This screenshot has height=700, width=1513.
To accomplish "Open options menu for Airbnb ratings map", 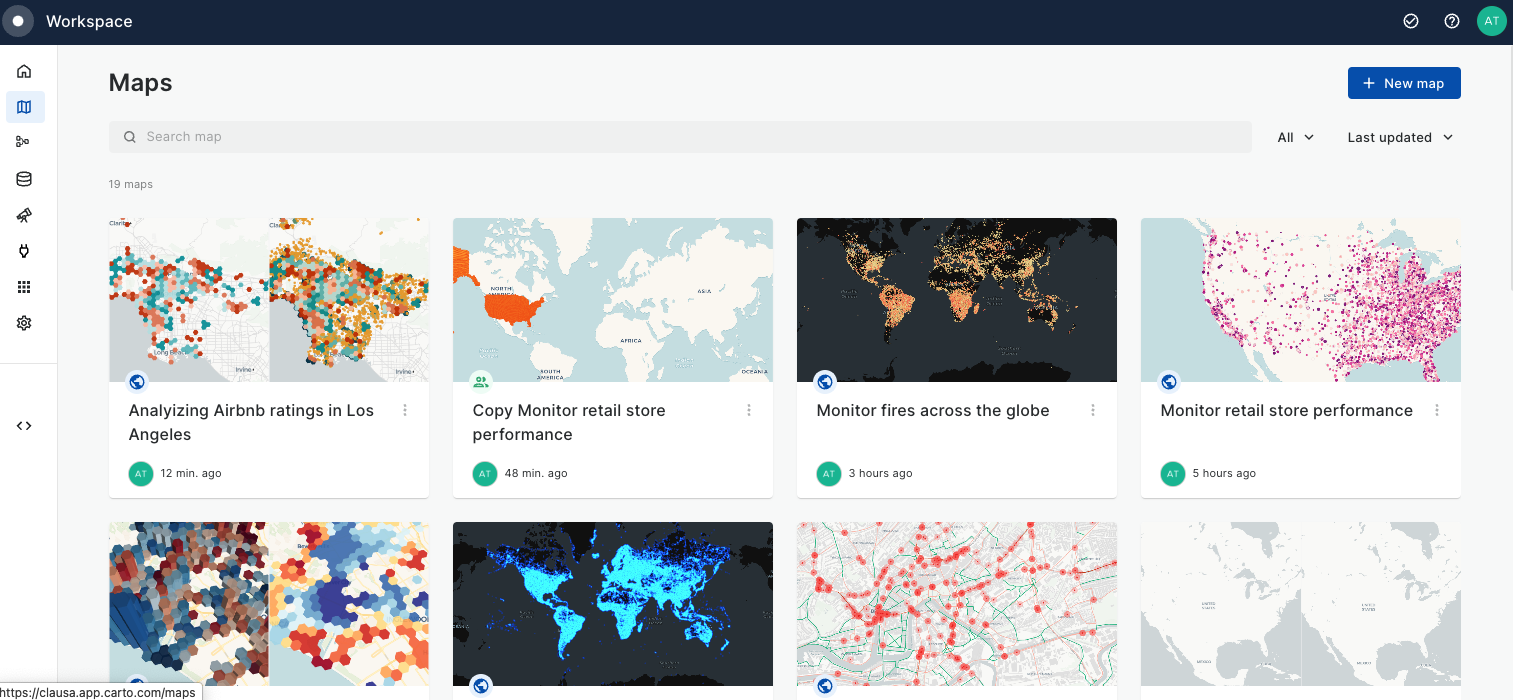I will (405, 410).
